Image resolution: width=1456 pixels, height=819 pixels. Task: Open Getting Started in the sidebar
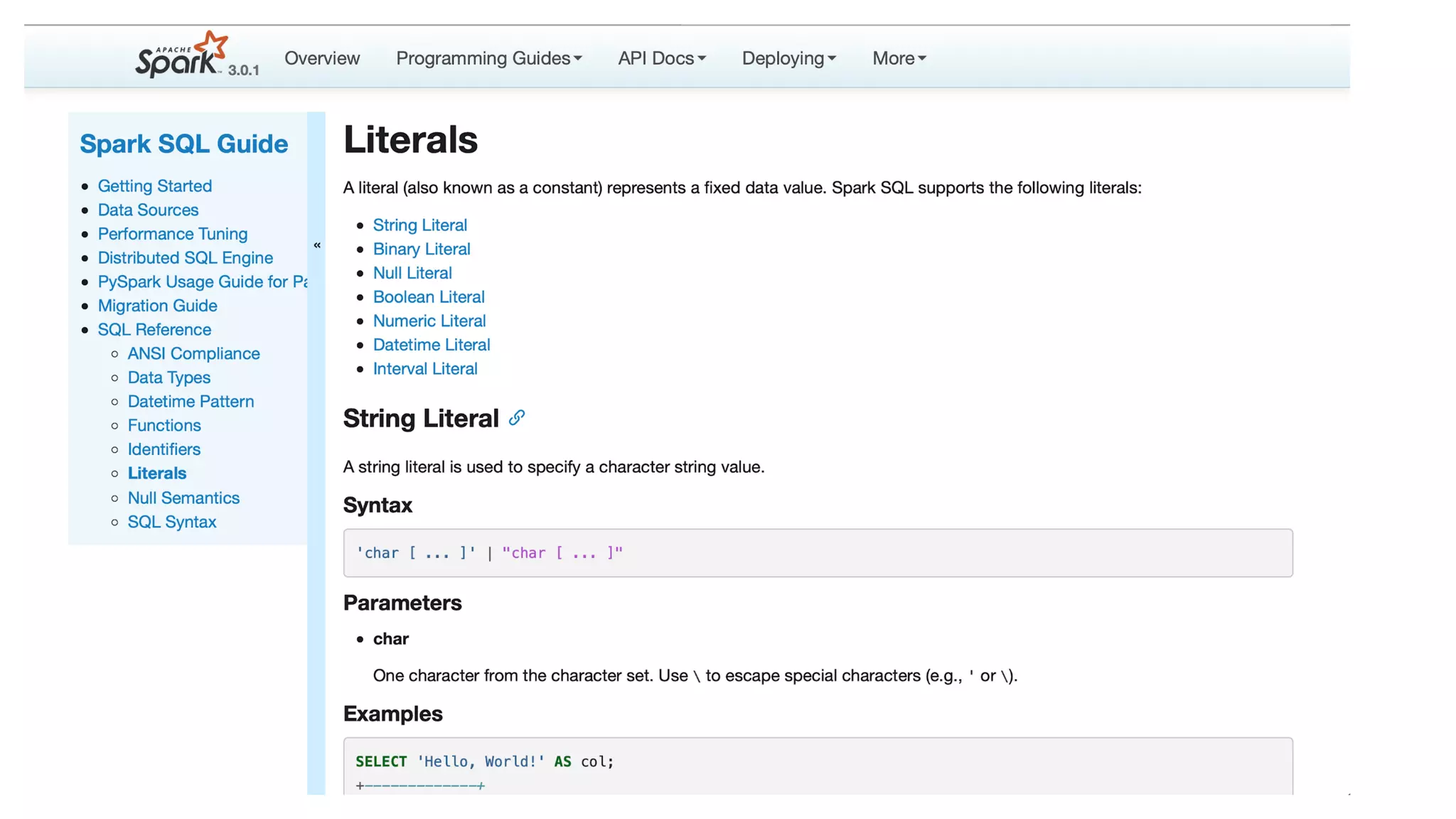pos(155,186)
